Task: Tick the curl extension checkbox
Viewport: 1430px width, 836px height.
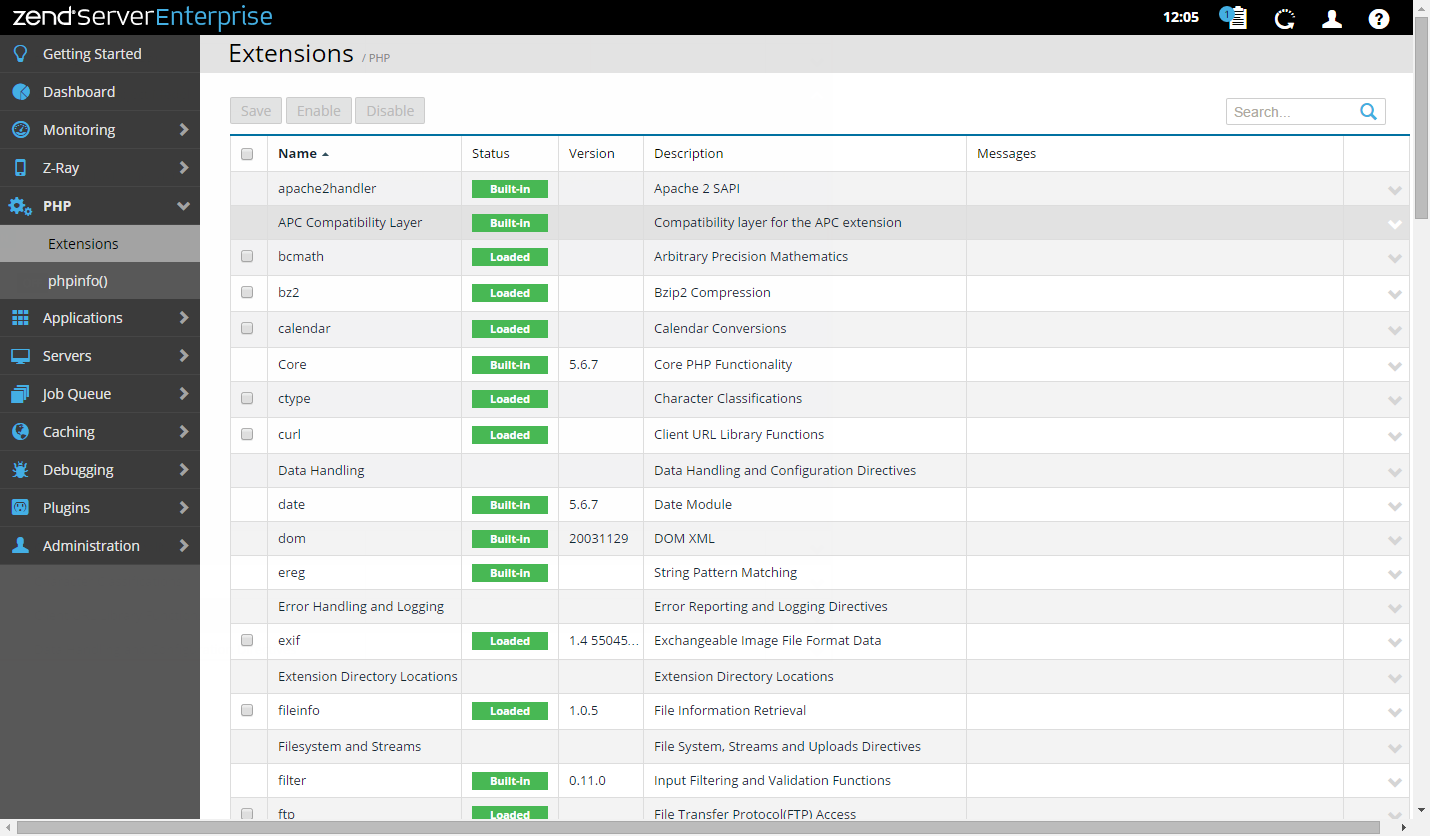Action: [247, 435]
